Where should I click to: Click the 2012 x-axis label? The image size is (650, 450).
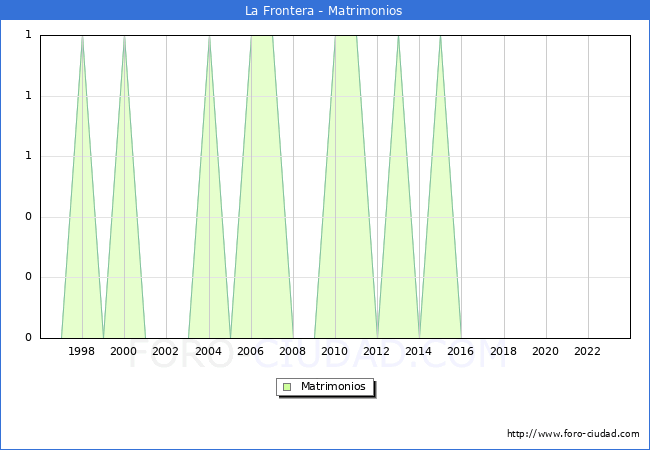point(377,351)
